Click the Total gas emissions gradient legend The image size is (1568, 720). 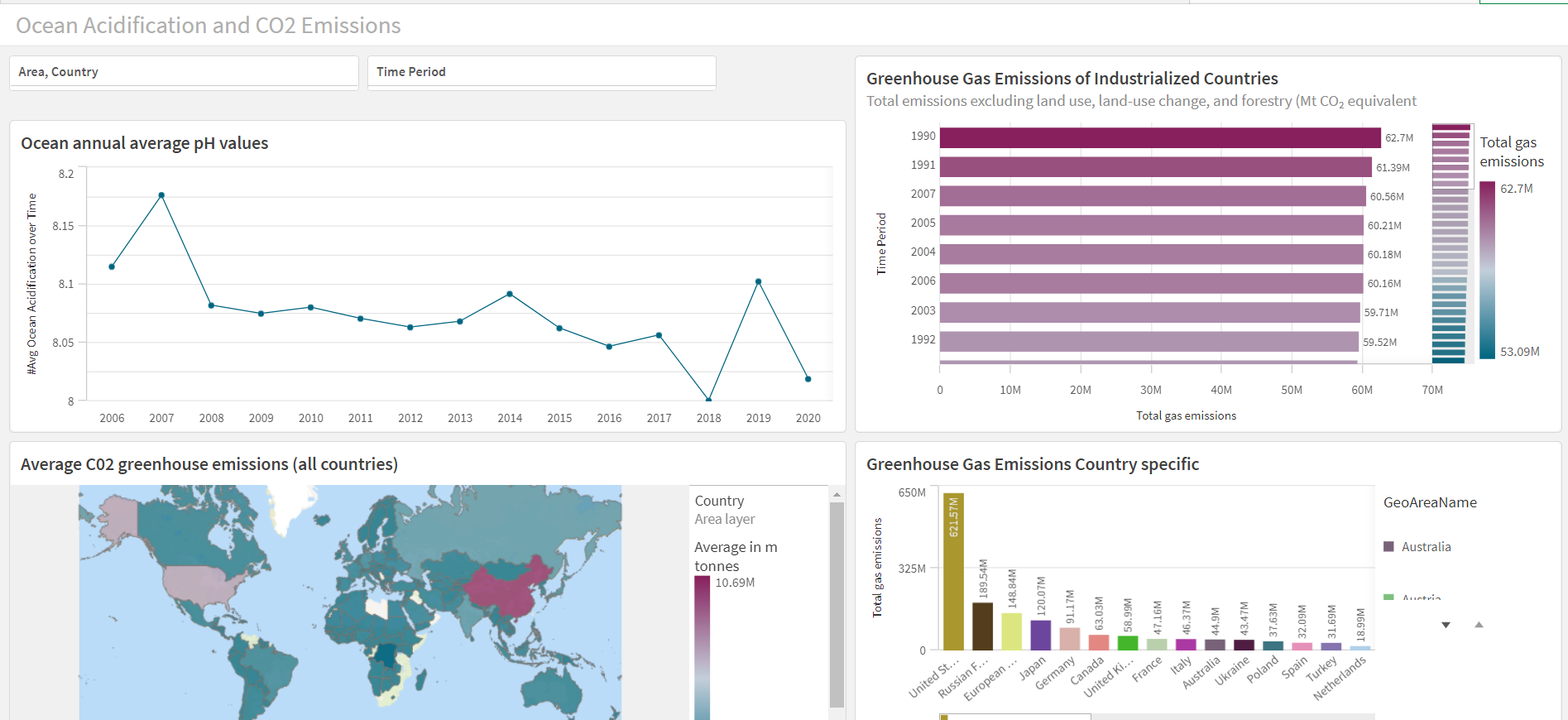tap(1487, 270)
